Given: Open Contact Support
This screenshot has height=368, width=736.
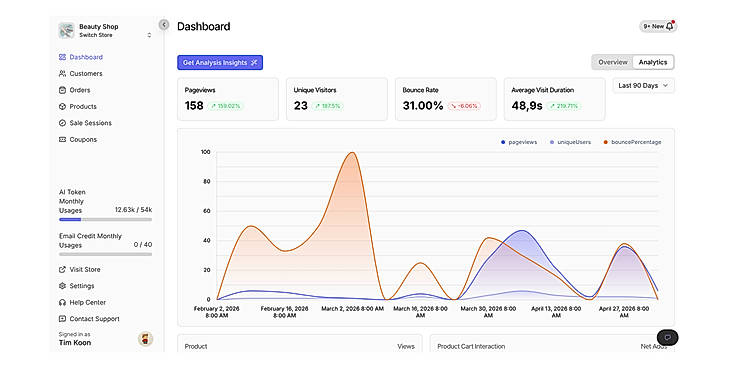Looking at the screenshot, I should click(94, 319).
